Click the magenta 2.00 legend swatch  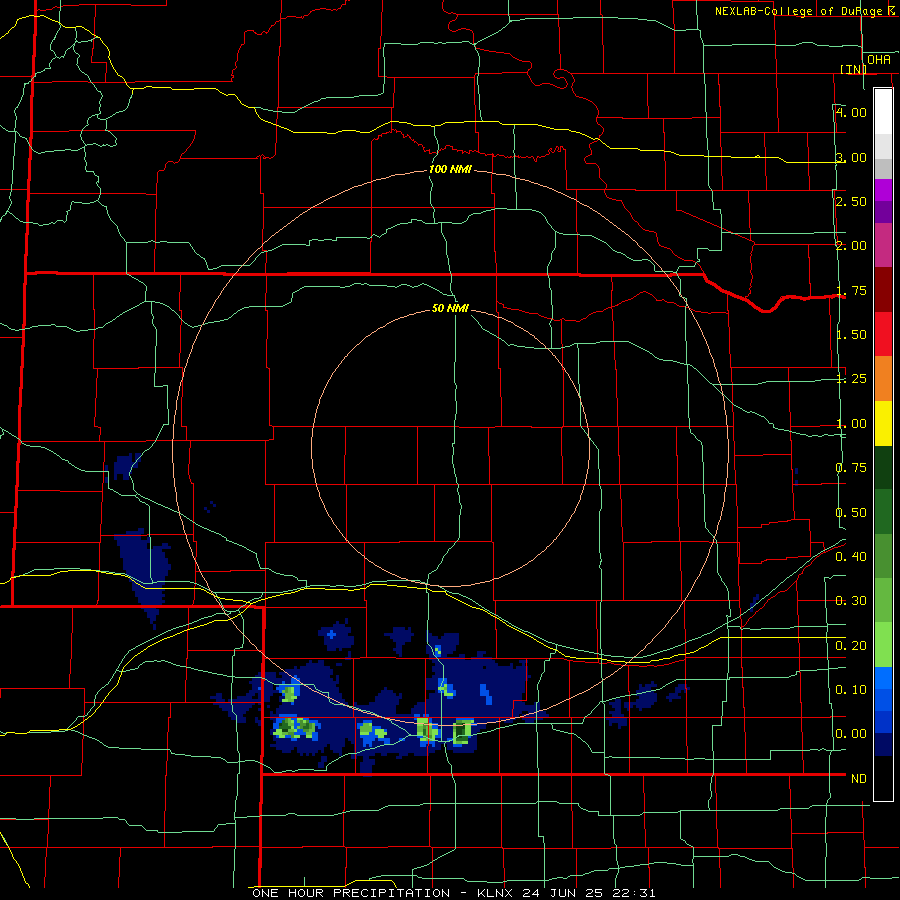tap(883, 246)
